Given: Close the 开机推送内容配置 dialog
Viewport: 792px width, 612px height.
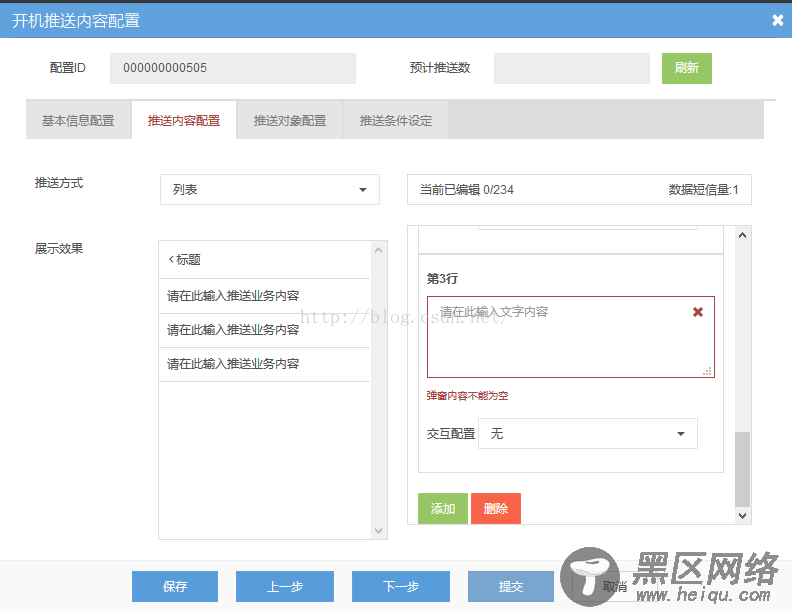Looking at the screenshot, I should tap(777, 20).
